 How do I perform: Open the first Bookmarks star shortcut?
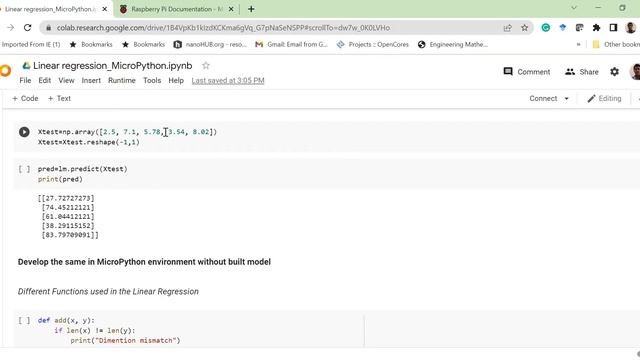(91, 44)
